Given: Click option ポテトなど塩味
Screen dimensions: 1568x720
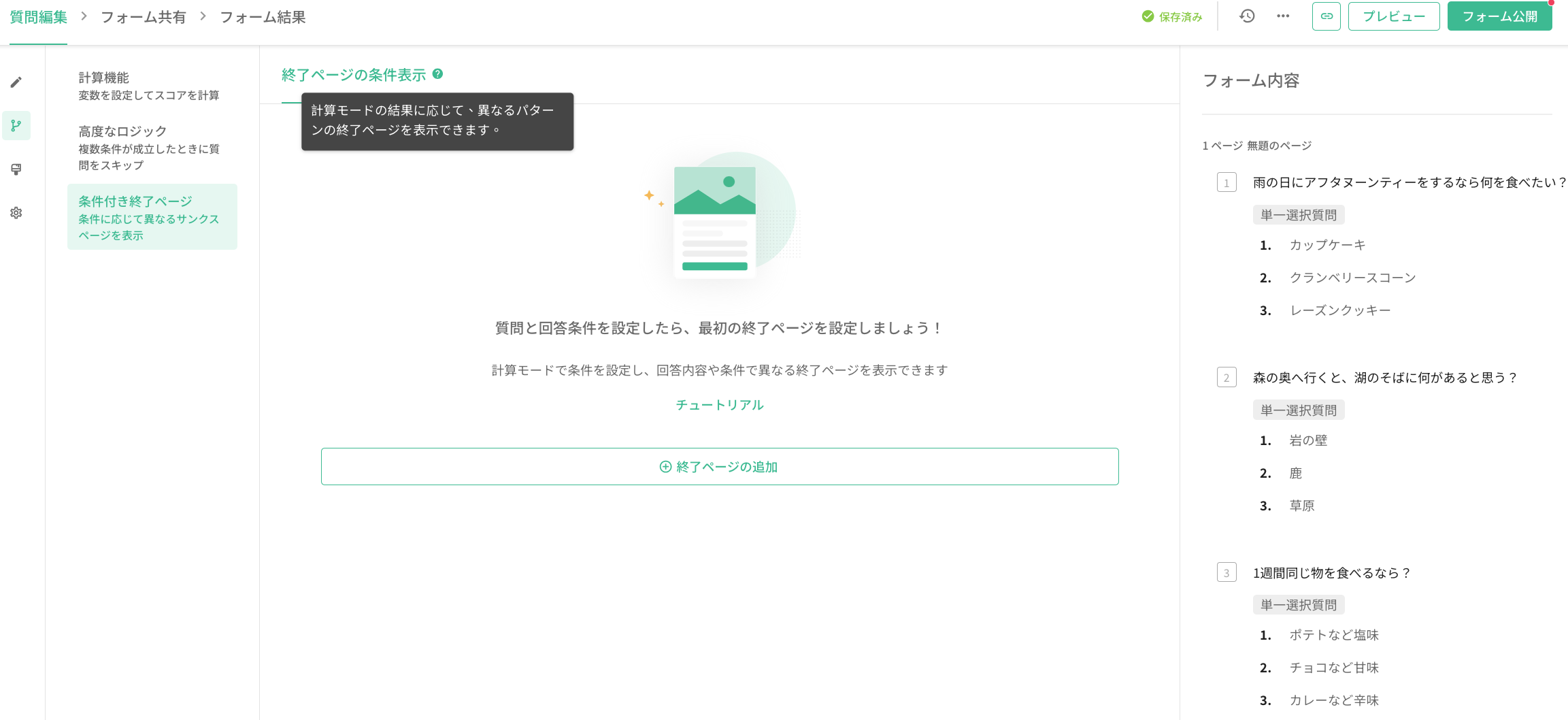Looking at the screenshot, I should pos(1334,635).
